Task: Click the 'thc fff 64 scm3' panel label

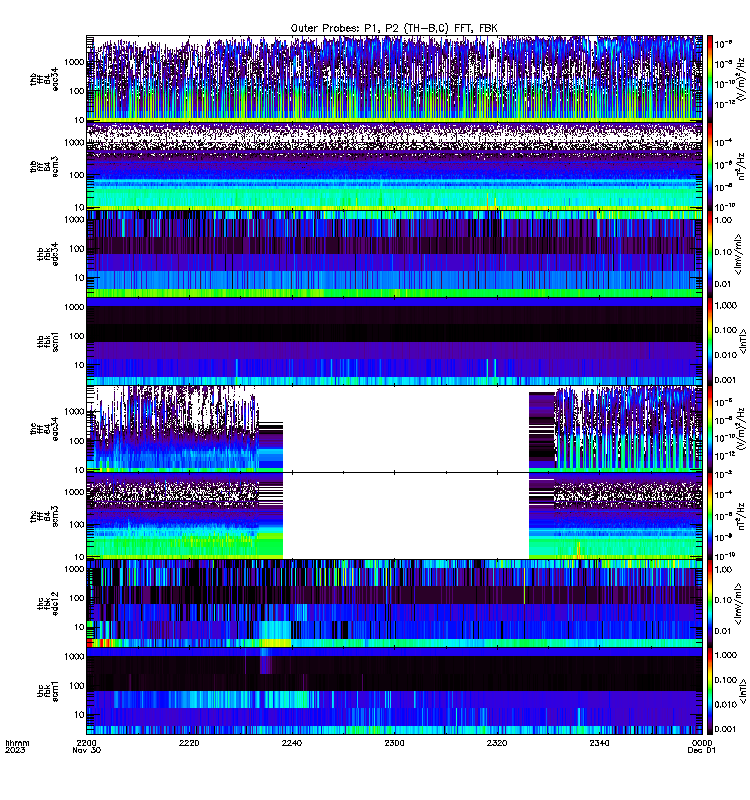Action: pos(44,516)
